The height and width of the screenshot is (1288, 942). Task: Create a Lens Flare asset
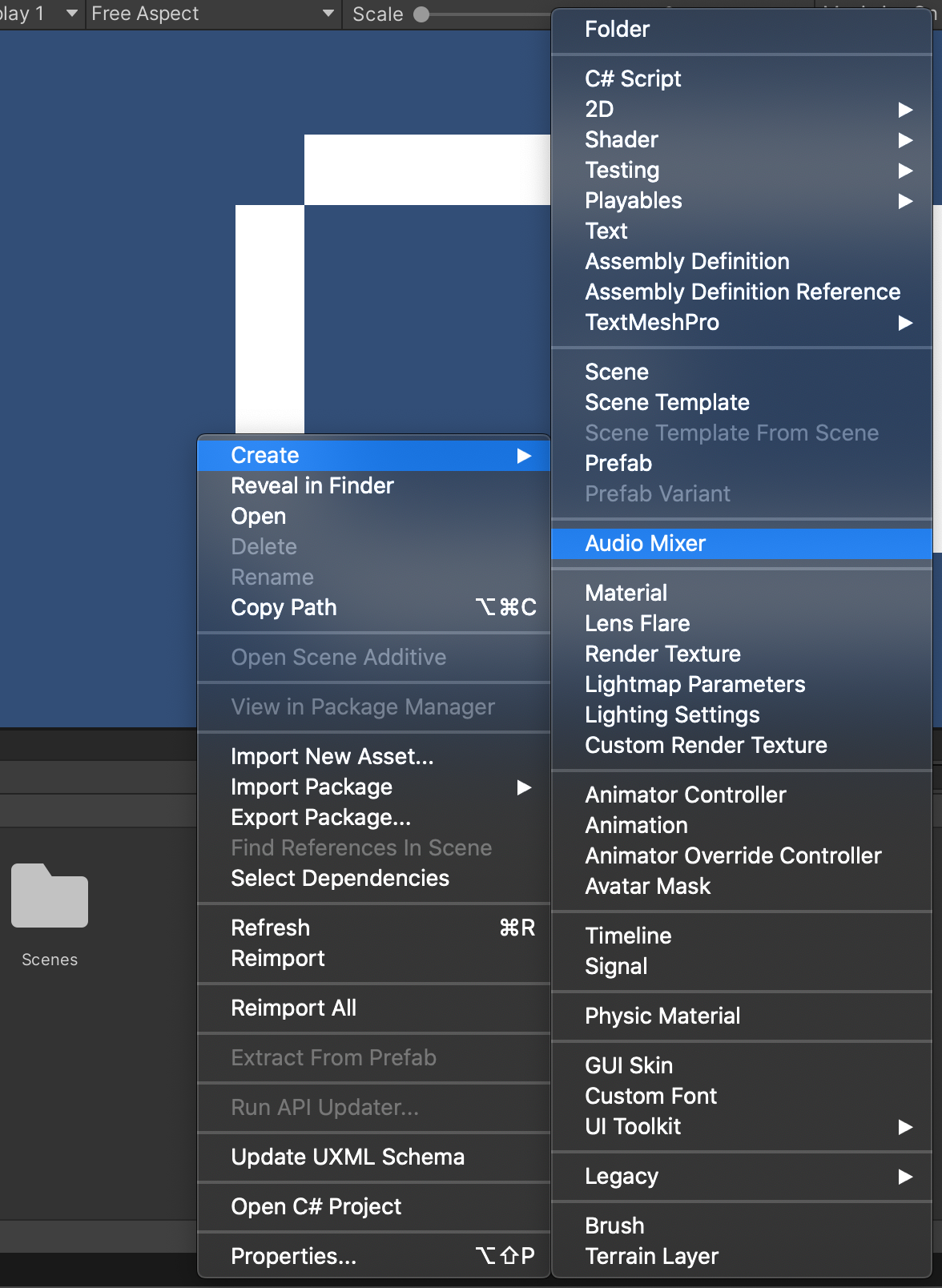742,623
